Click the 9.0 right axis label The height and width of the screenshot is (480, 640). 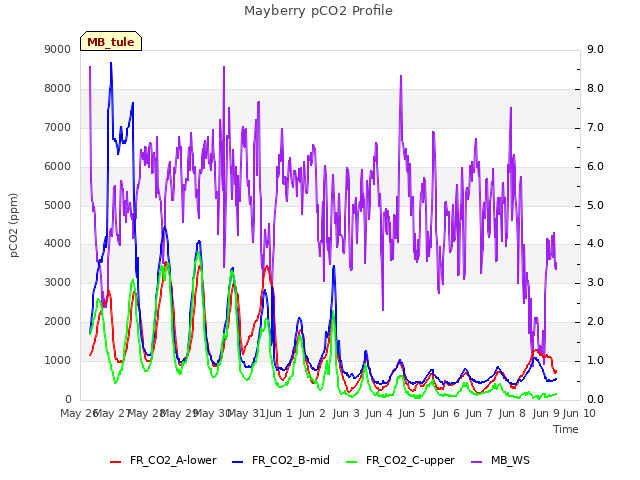point(595,49)
